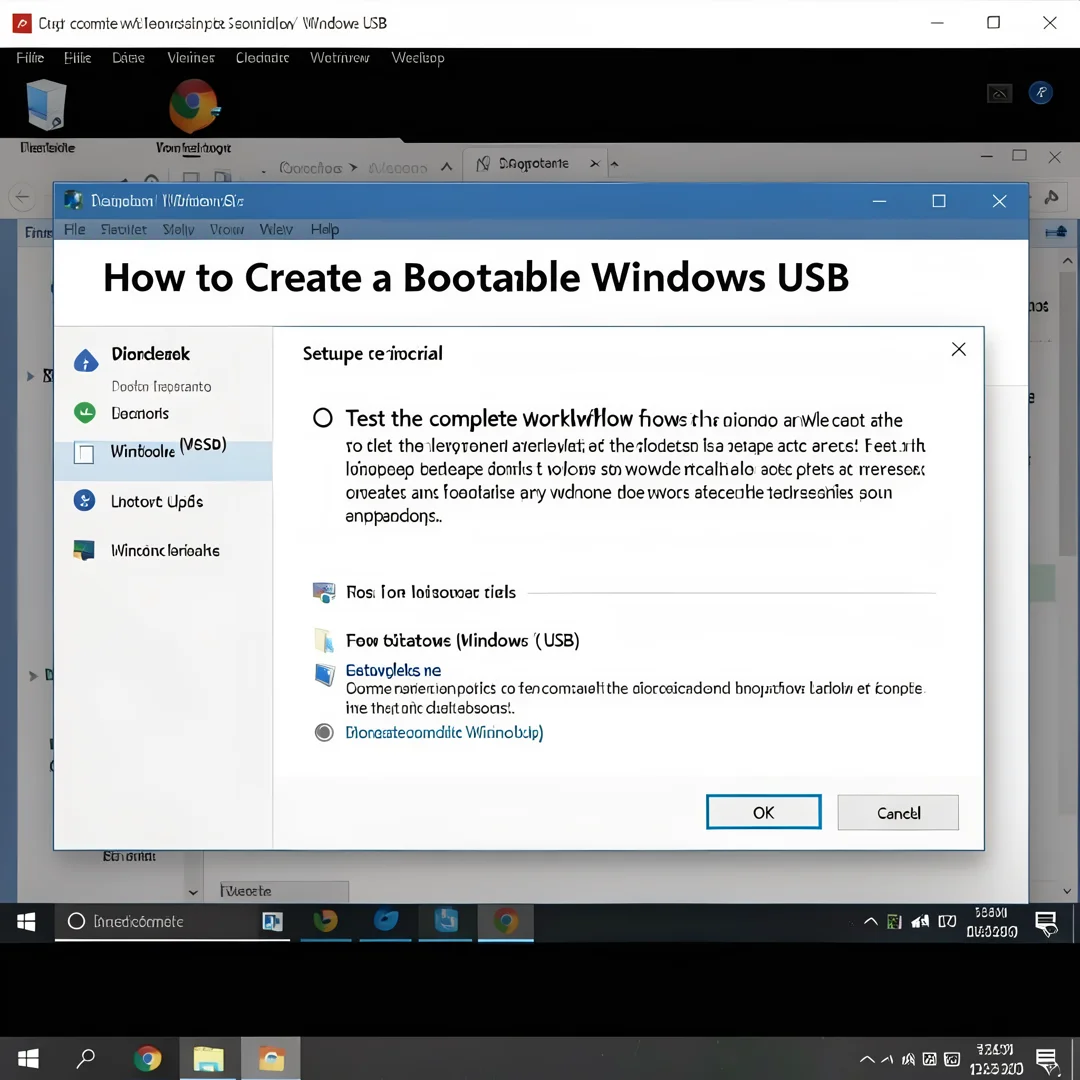
Task: Open Chrome from the bottom taskbar
Action: tap(147, 1059)
